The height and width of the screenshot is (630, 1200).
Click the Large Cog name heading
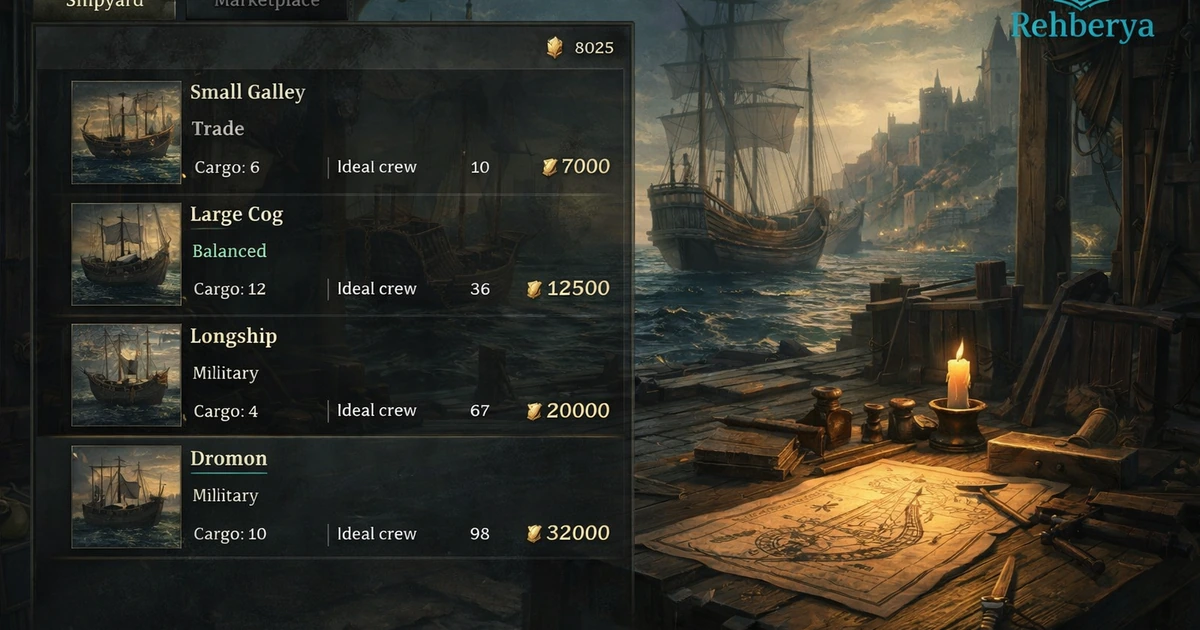coord(237,214)
